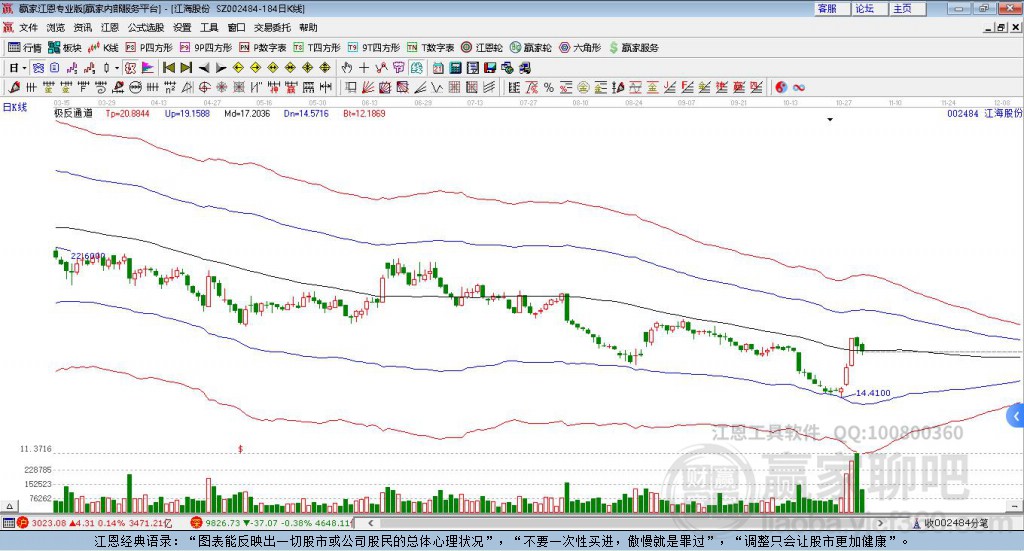
Task: Click the 客服 customer service button
Action: 831,8
